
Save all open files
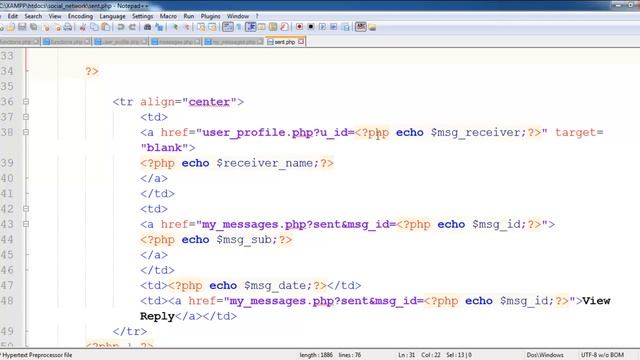tap(33, 27)
